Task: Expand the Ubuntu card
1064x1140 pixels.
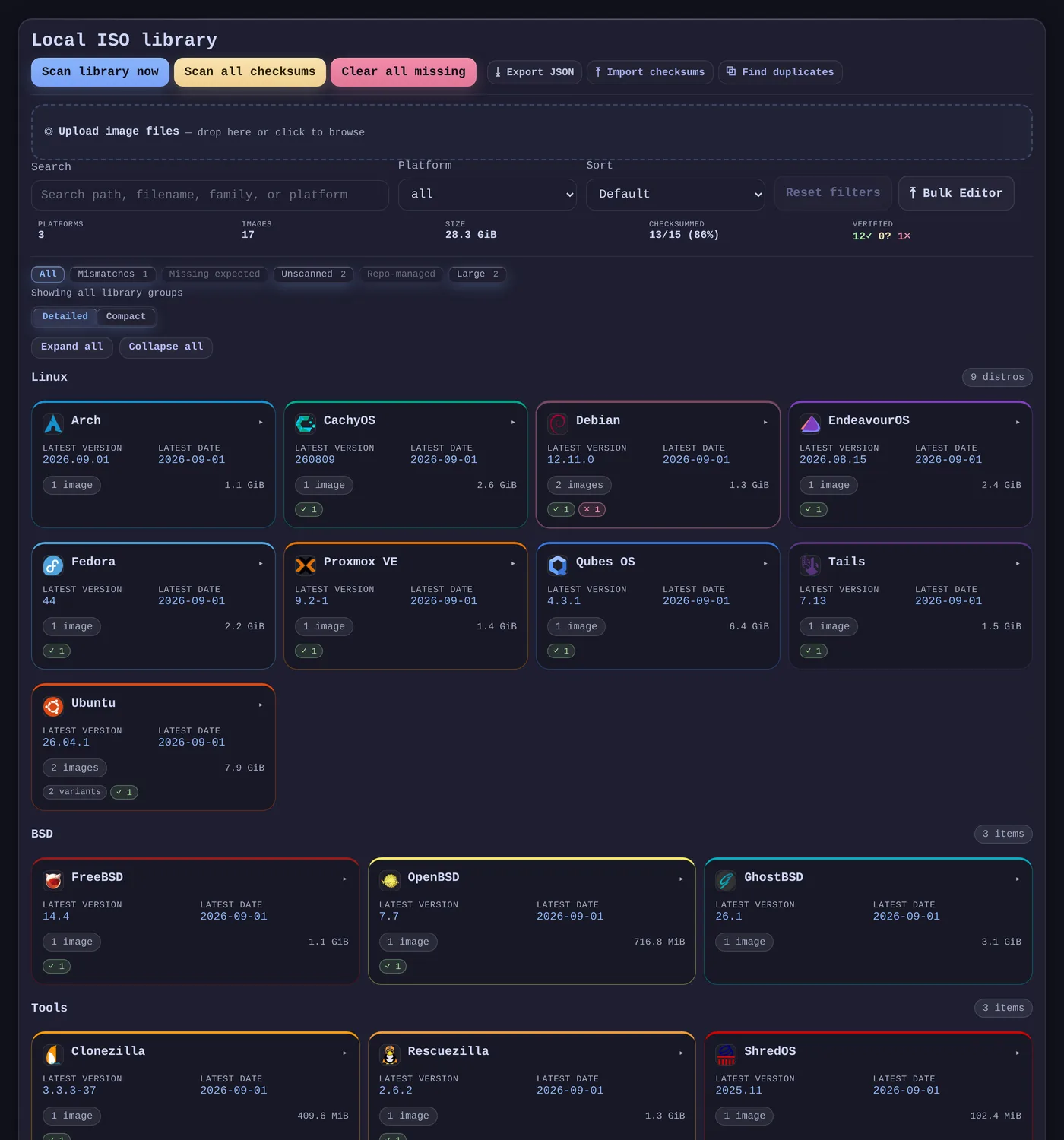Action: [261, 705]
